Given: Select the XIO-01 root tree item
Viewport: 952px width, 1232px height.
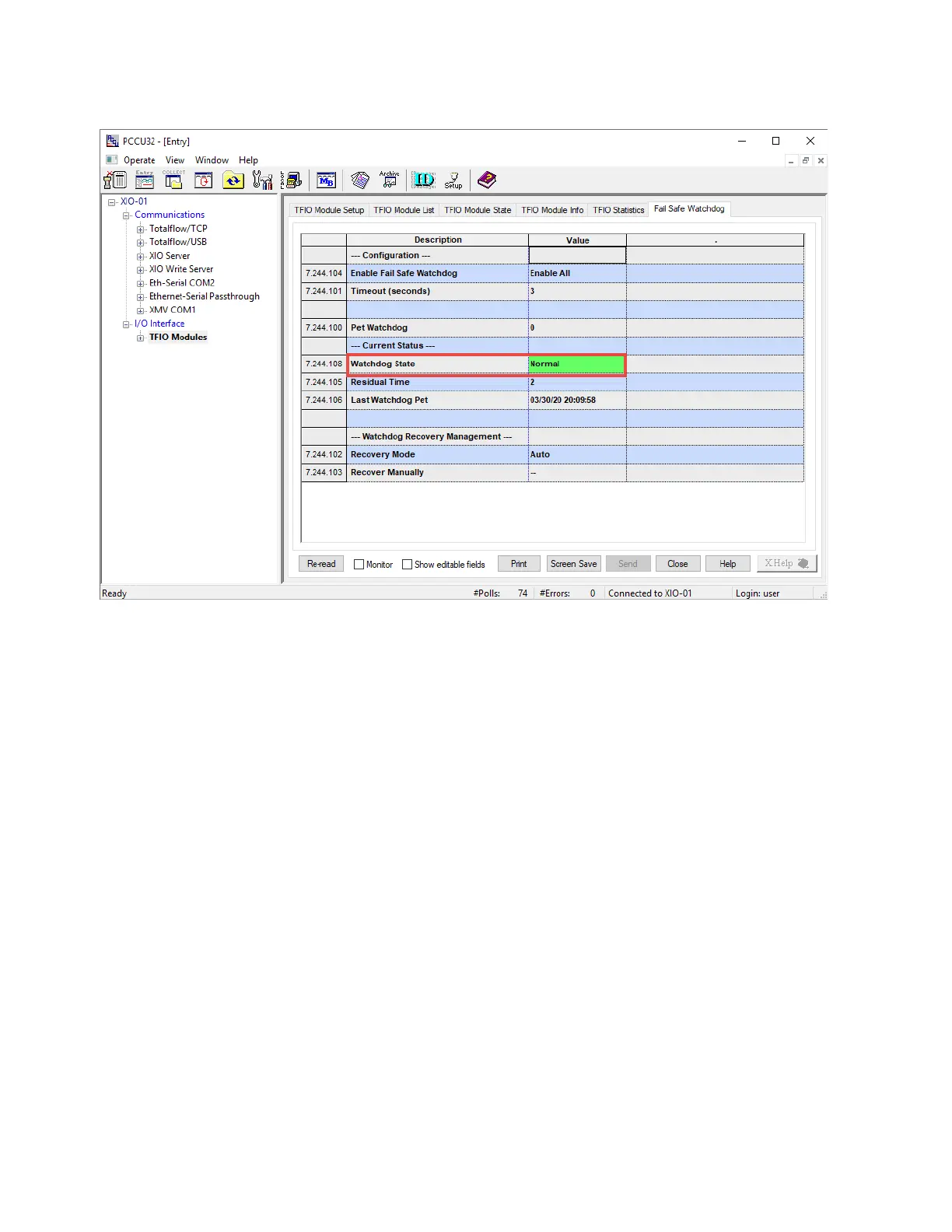Looking at the screenshot, I should [x=134, y=201].
